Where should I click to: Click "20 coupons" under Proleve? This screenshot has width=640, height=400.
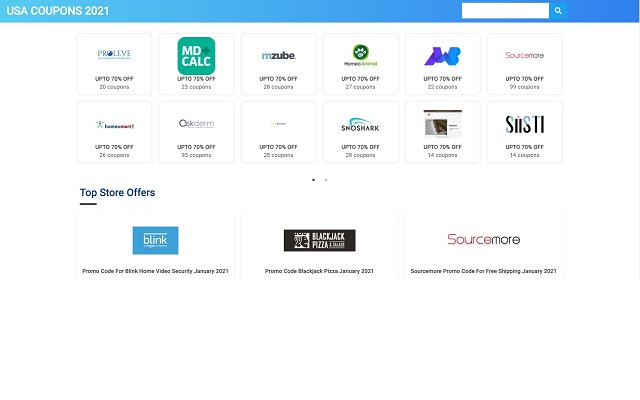[x=114, y=87]
